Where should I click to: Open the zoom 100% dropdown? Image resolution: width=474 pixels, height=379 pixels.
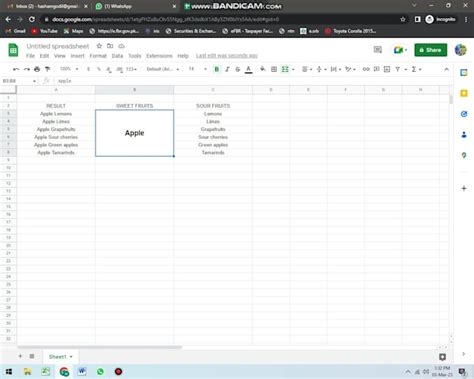[x=69, y=69]
